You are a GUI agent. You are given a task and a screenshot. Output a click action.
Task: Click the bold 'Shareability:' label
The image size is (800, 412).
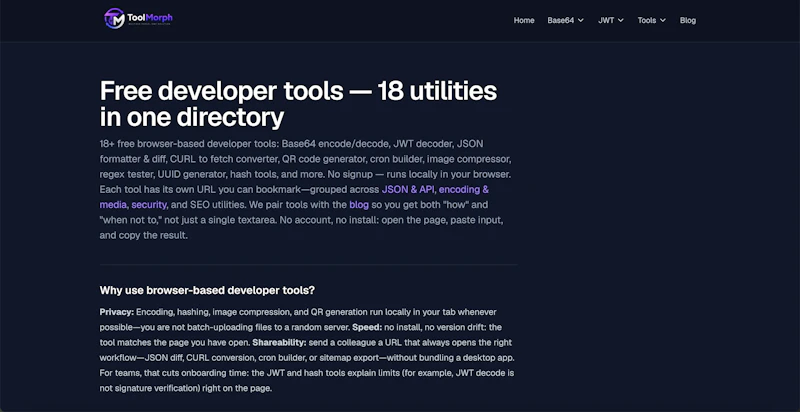pyautogui.click(x=279, y=342)
